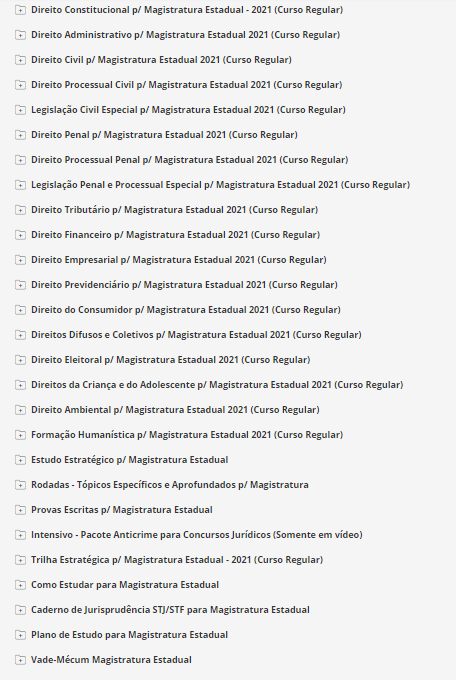The image size is (456, 680).
Task: Expand the Formação Humanística plus icon
Action: click(x=20, y=435)
